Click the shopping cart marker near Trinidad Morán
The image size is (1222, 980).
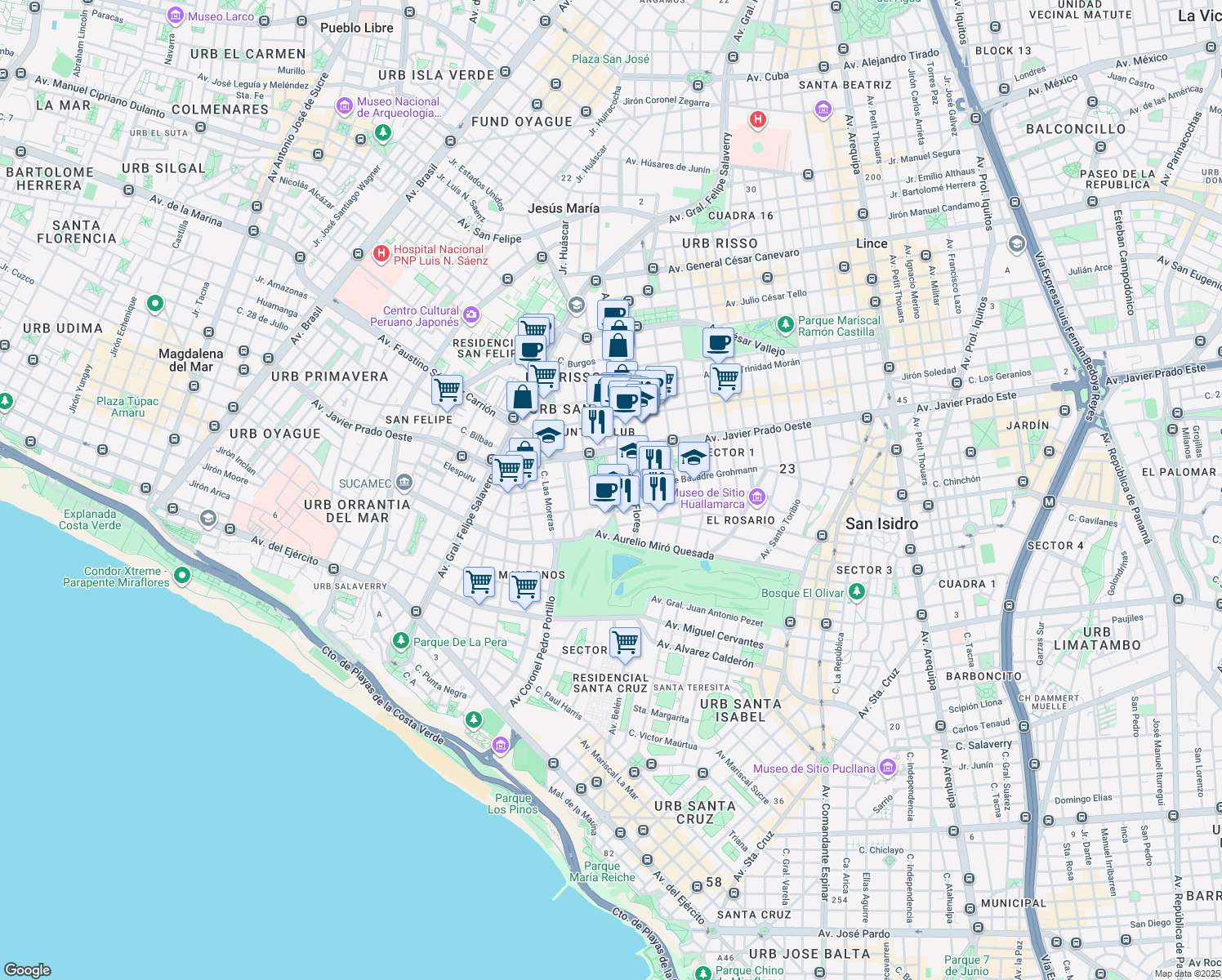(x=726, y=380)
